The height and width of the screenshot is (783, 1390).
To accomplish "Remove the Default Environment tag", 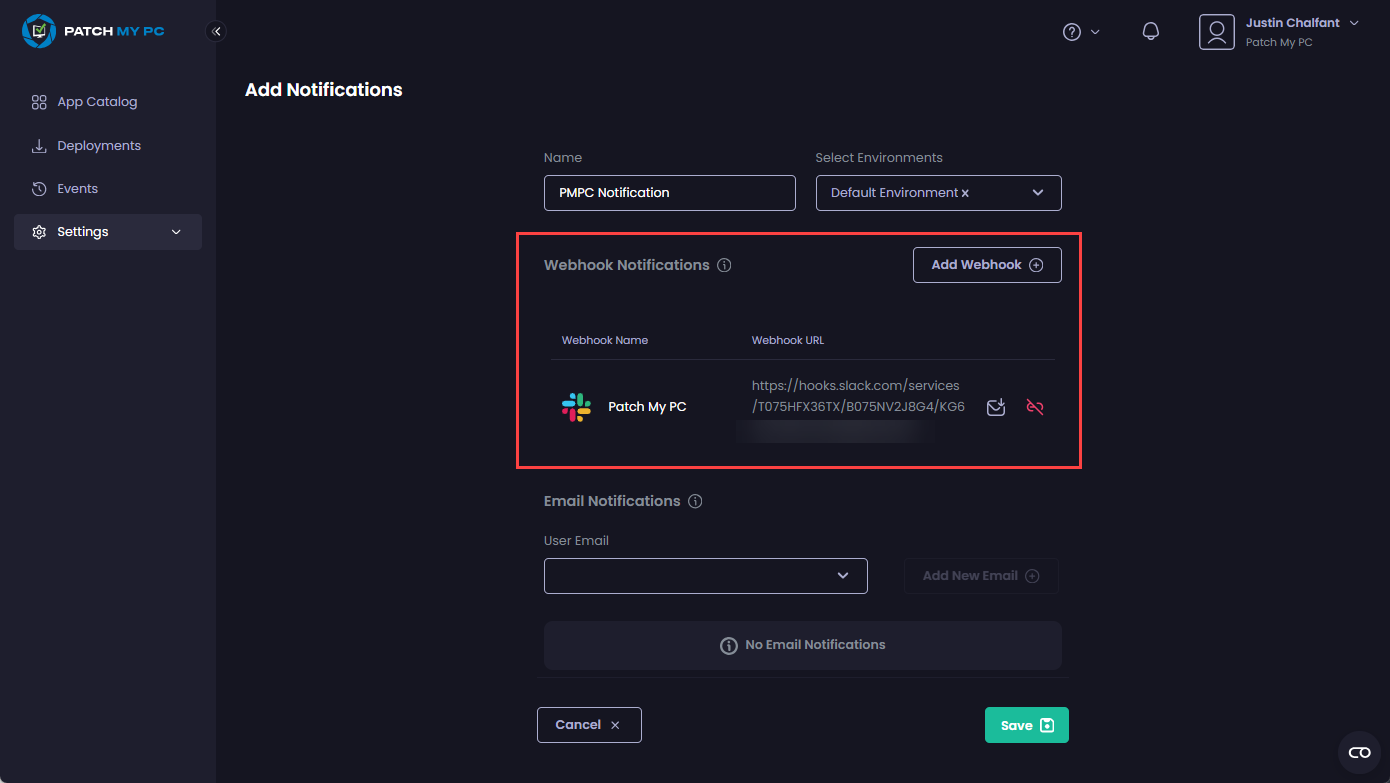I will click(965, 194).
